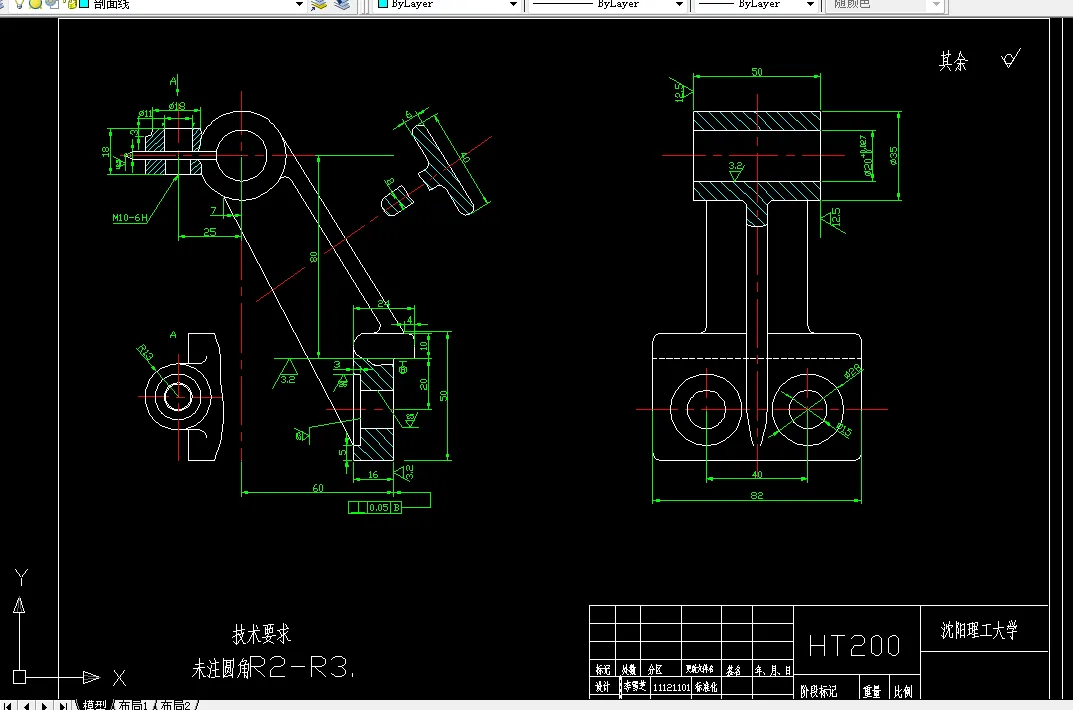Select the top 50 dimension in right view

[x=757, y=72]
